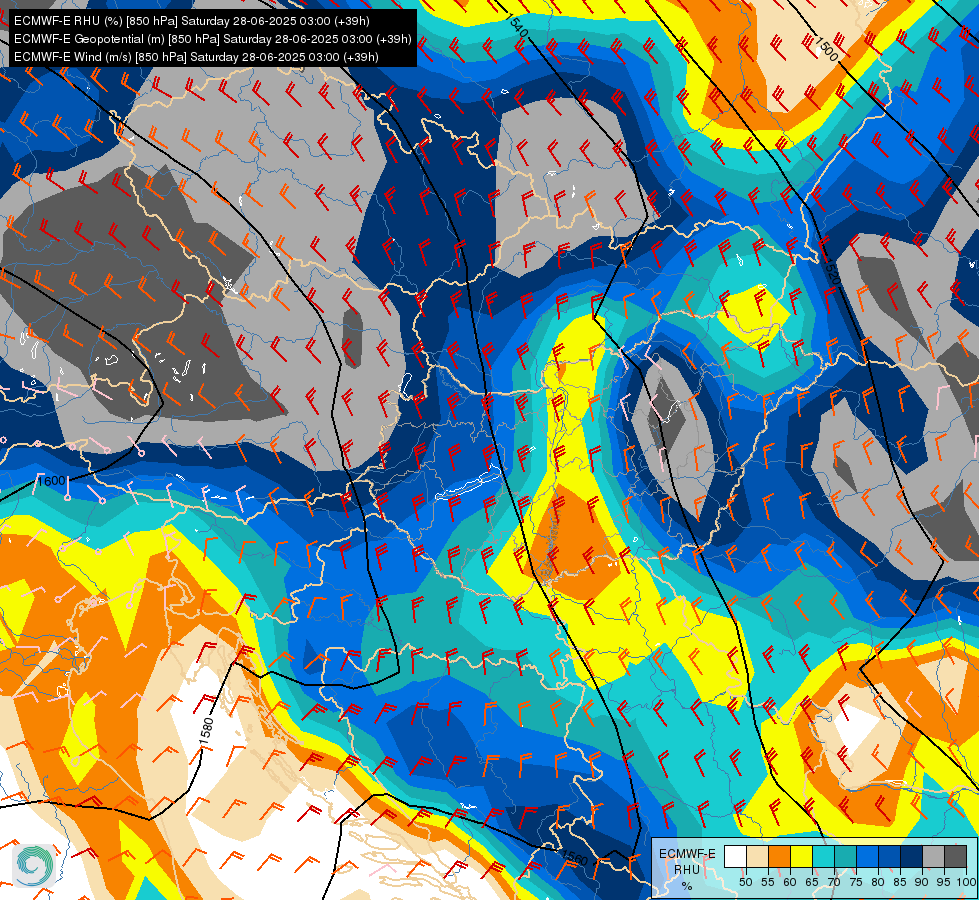Choose the bright blue 75-80% legend swatch
Screen dimensions: 979x900
point(868,856)
